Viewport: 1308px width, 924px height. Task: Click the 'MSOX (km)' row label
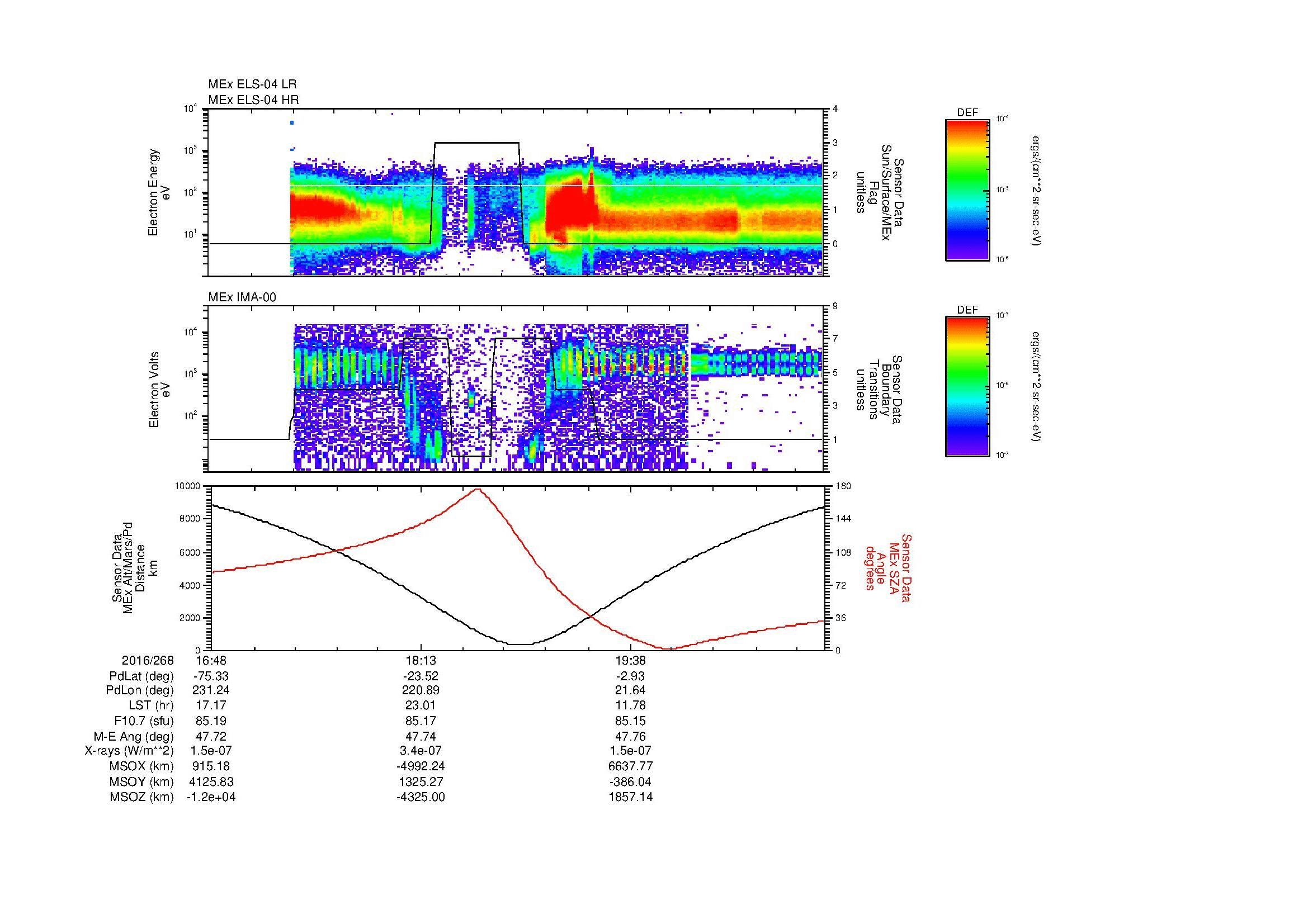pos(141,766)
